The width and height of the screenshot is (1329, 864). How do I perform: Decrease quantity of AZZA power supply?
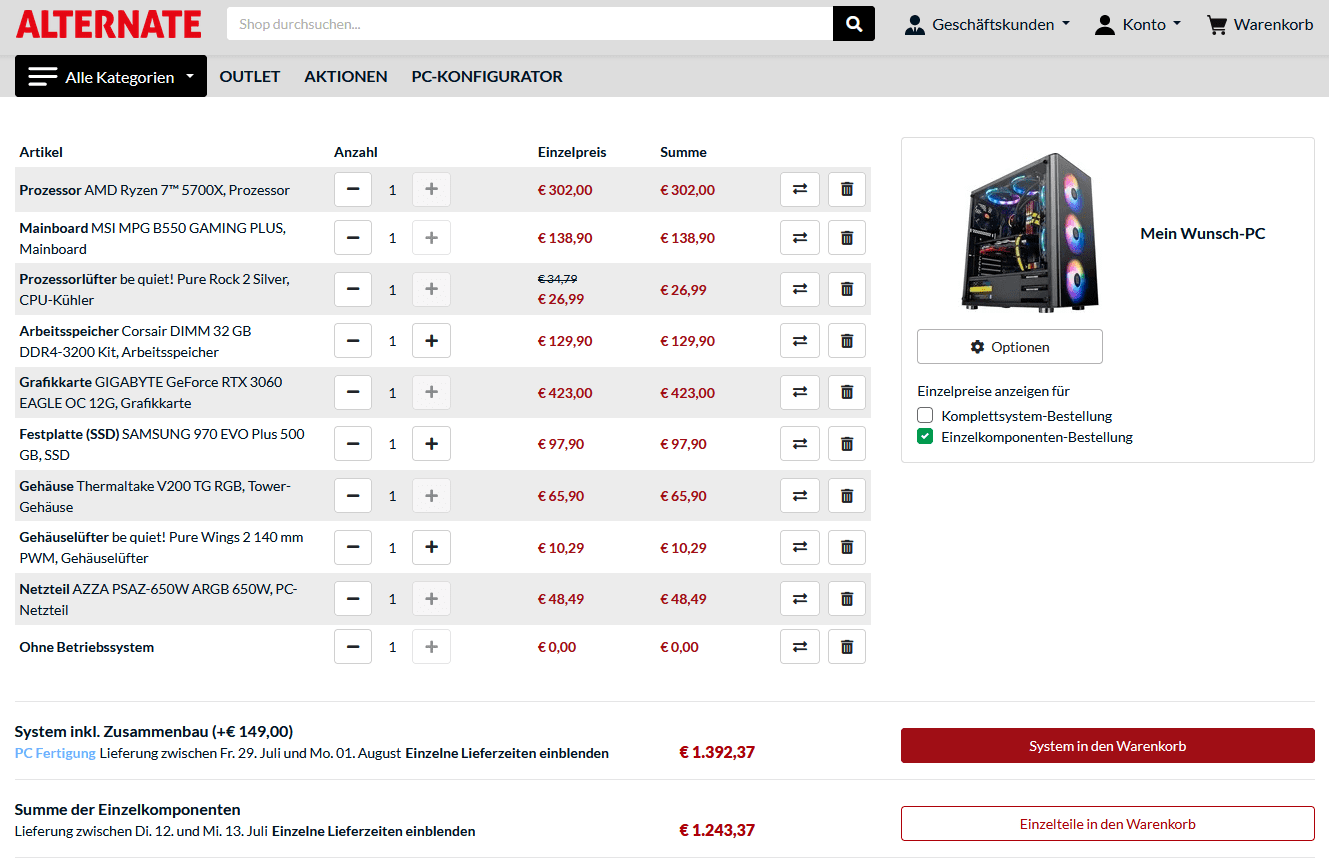pyautogui.click(x=353, y=599)
